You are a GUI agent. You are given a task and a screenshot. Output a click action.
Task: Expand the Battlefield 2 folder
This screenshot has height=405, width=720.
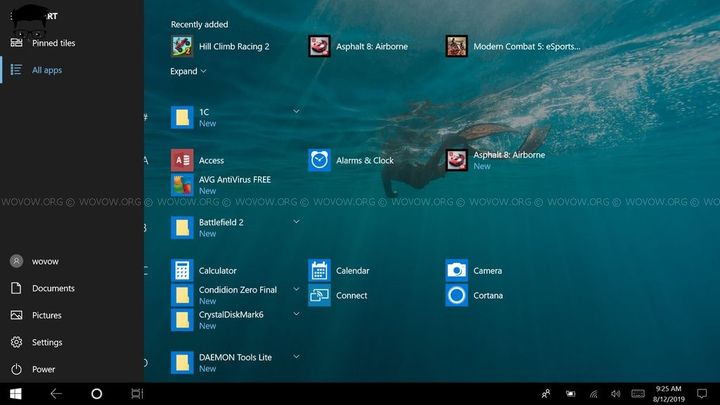296,222
